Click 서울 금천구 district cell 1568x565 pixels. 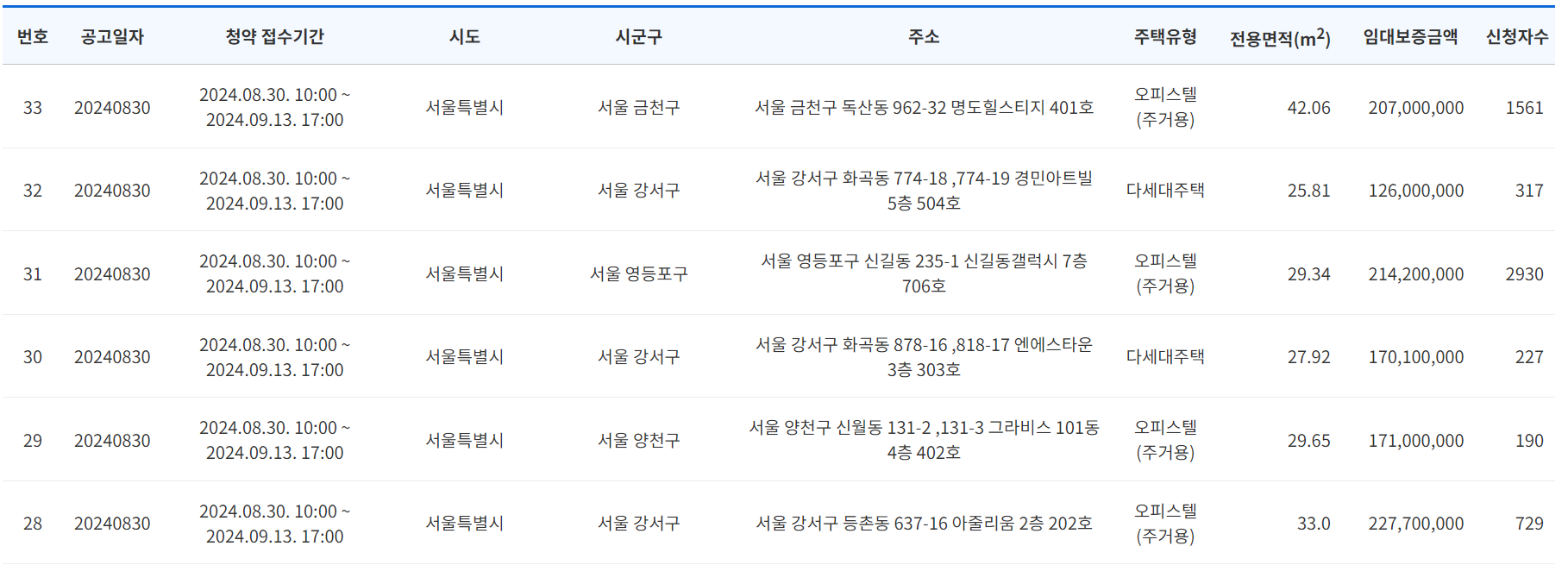[x=638, y=108]
